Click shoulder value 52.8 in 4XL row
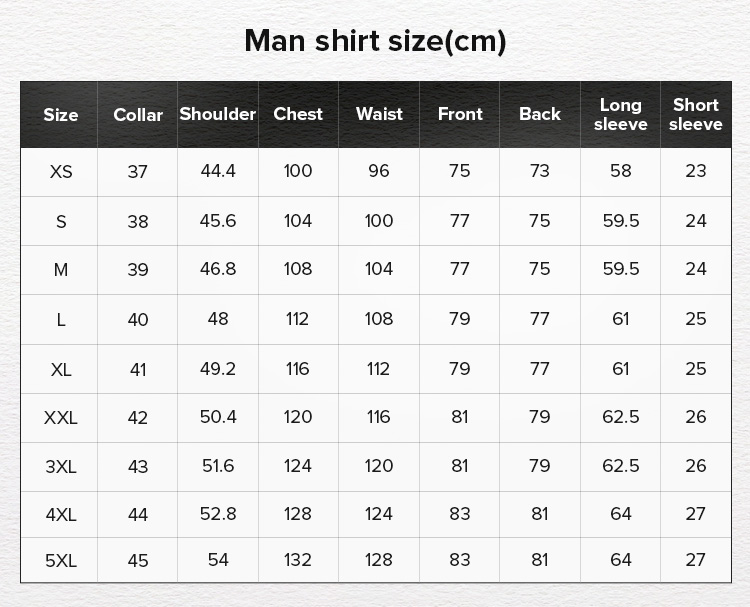Screen dimensions: 750x607 click(218, 514)
